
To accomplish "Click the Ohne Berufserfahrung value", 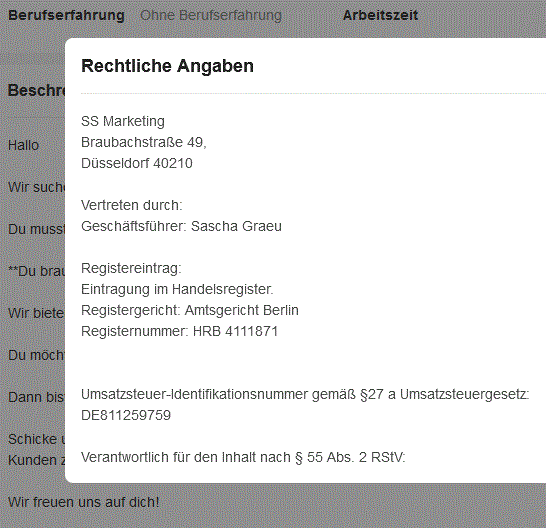I will pos(211,15).
